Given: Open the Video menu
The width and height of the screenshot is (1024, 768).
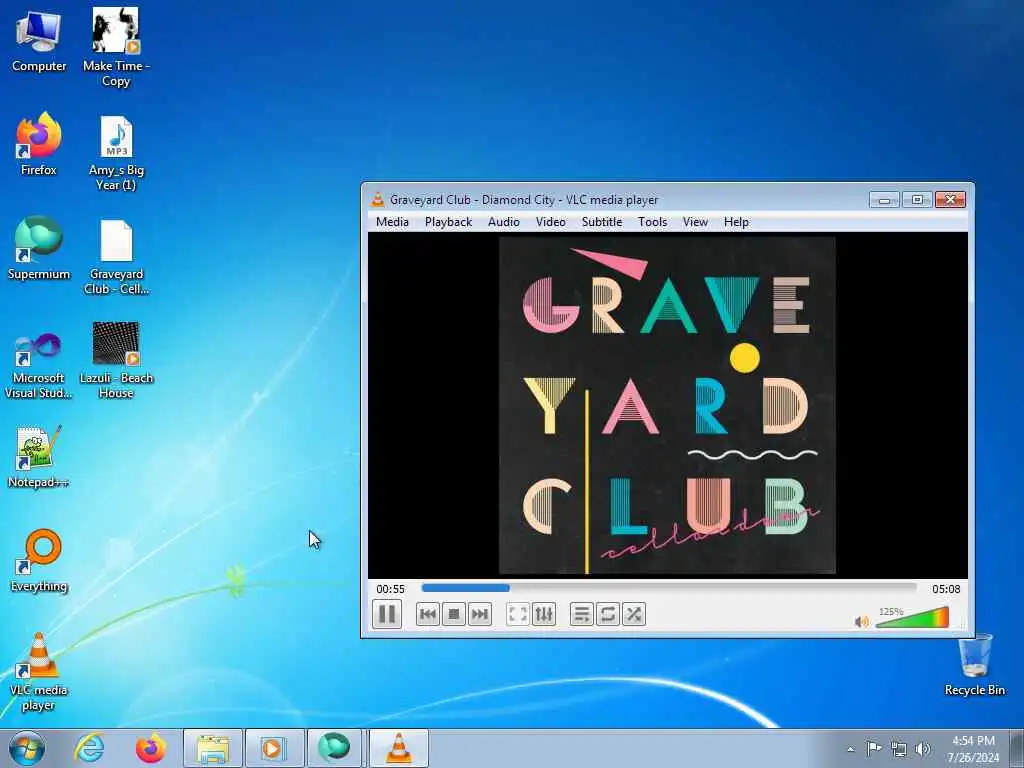Looking at the screenshot, I should 551,222.
